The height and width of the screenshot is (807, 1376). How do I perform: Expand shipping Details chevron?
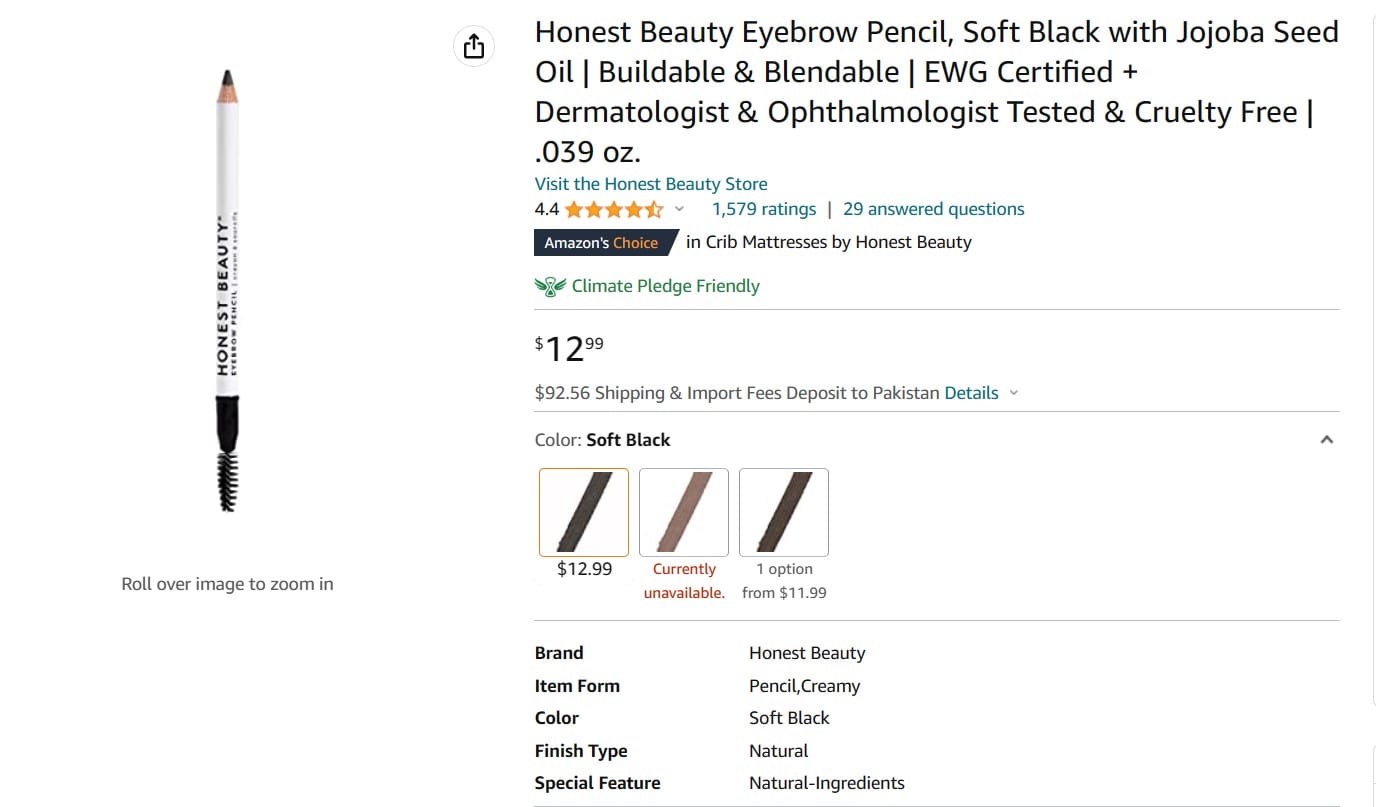tap(1014, 393)
